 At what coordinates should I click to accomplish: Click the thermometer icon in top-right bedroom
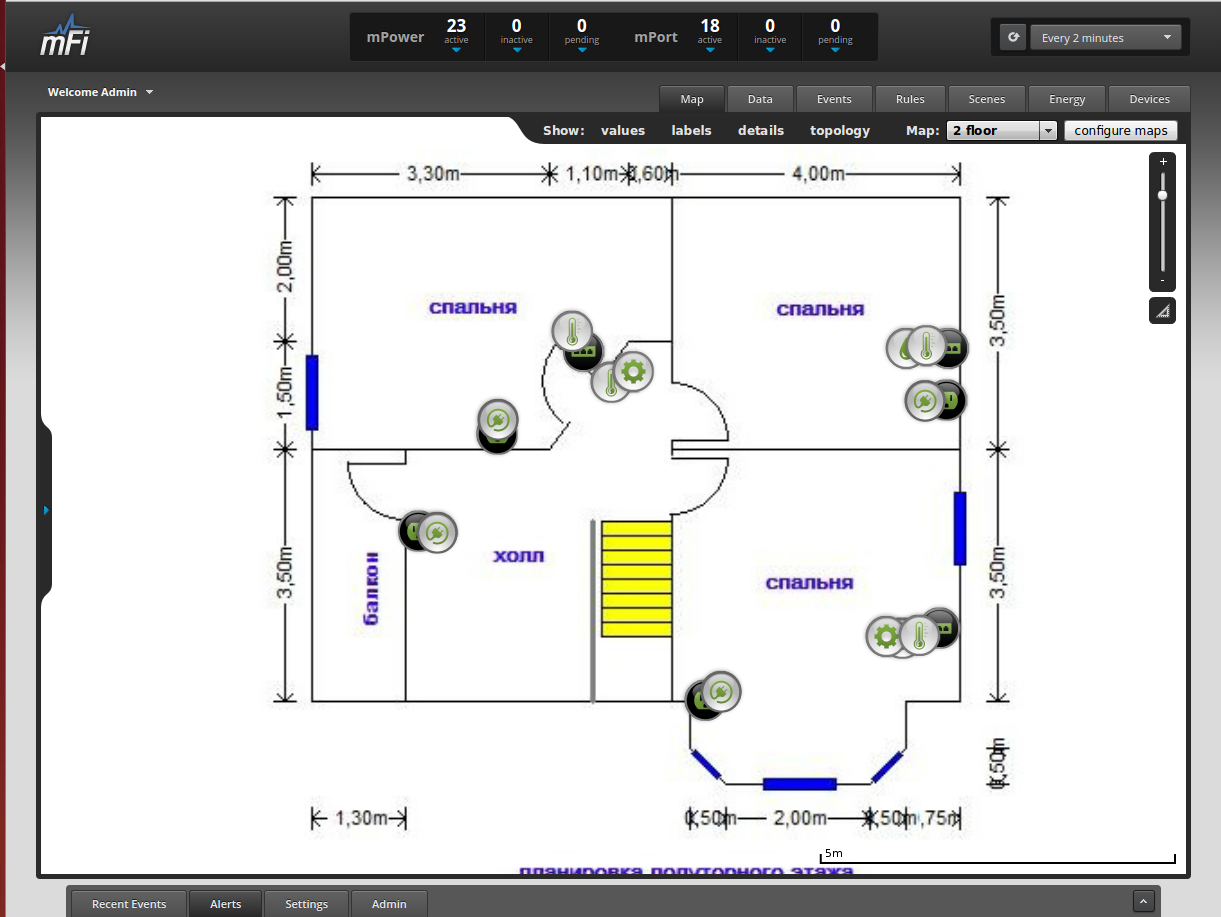926,347
